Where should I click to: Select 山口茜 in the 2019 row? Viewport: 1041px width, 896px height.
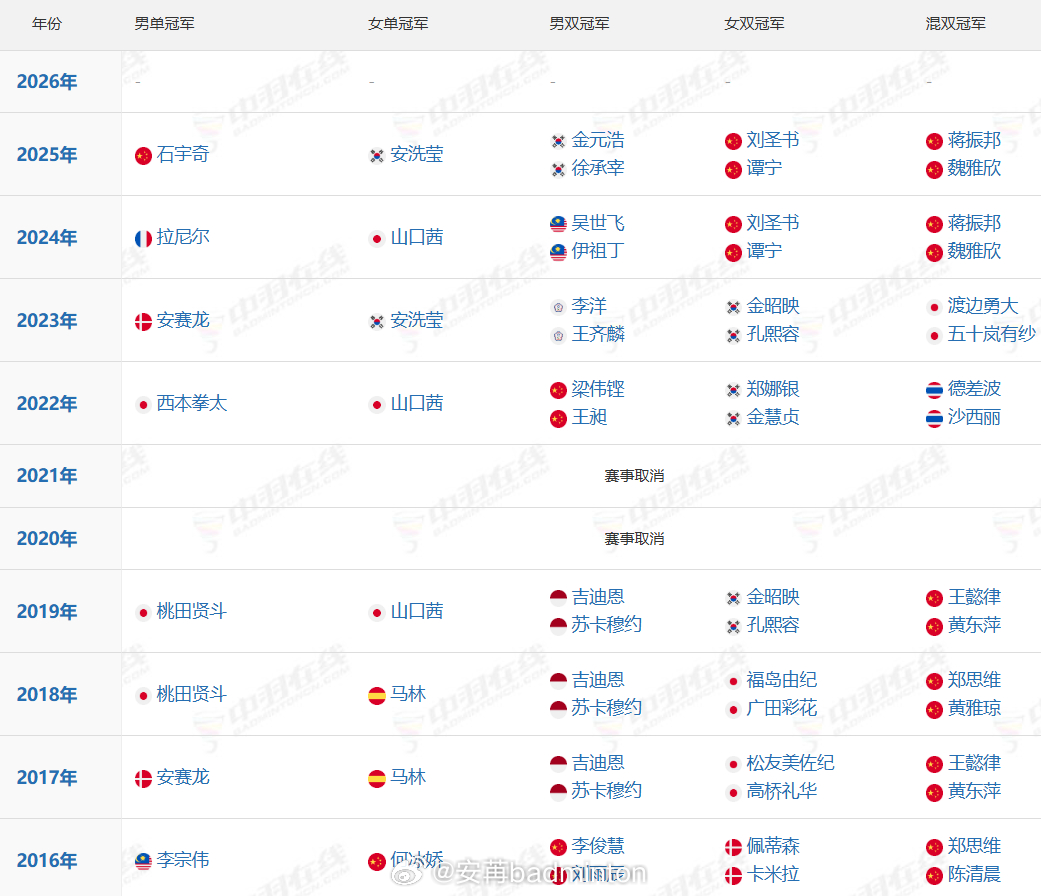(417, 611)
